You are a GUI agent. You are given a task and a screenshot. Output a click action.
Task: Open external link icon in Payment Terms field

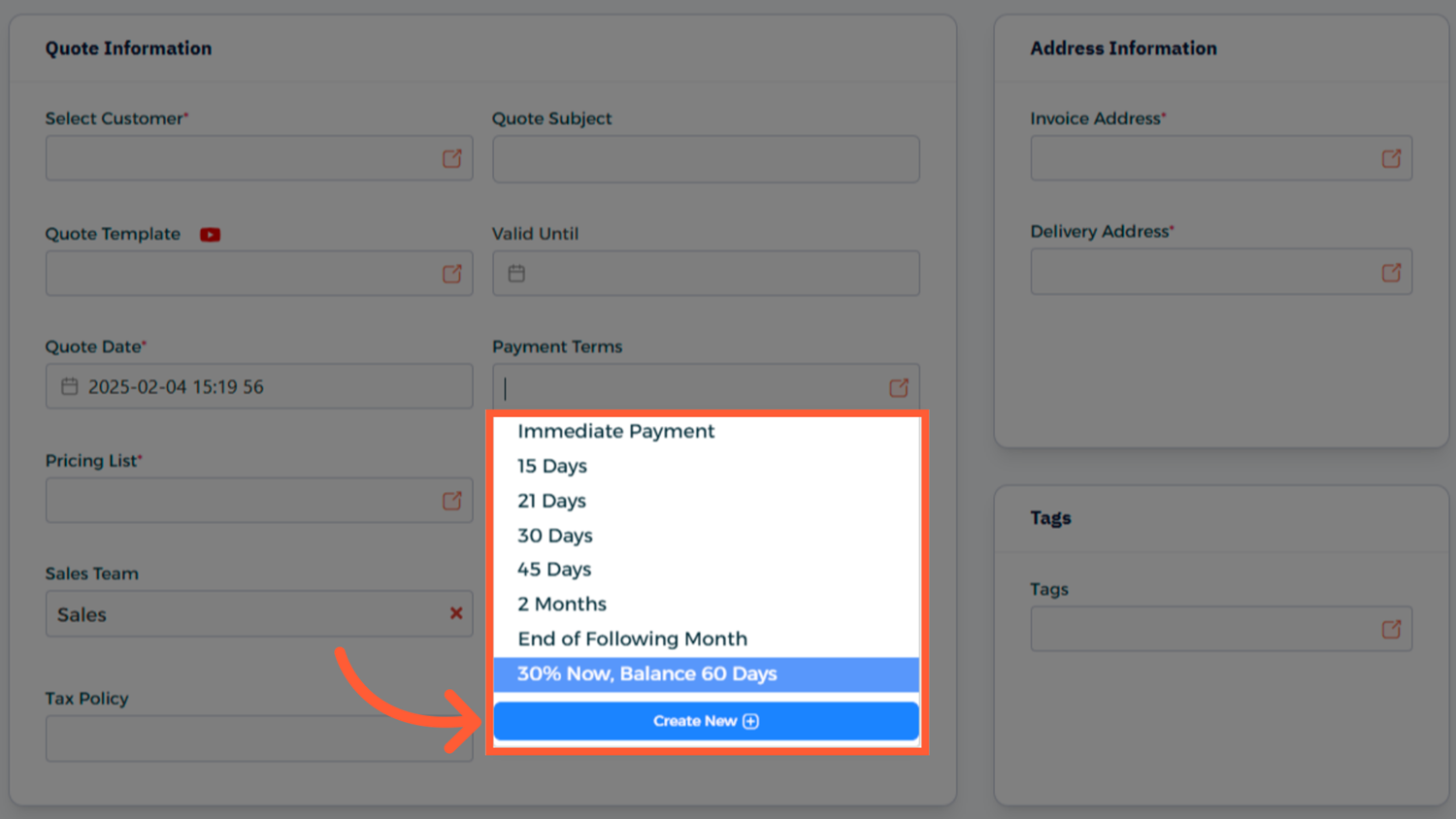tap(899, 388)
